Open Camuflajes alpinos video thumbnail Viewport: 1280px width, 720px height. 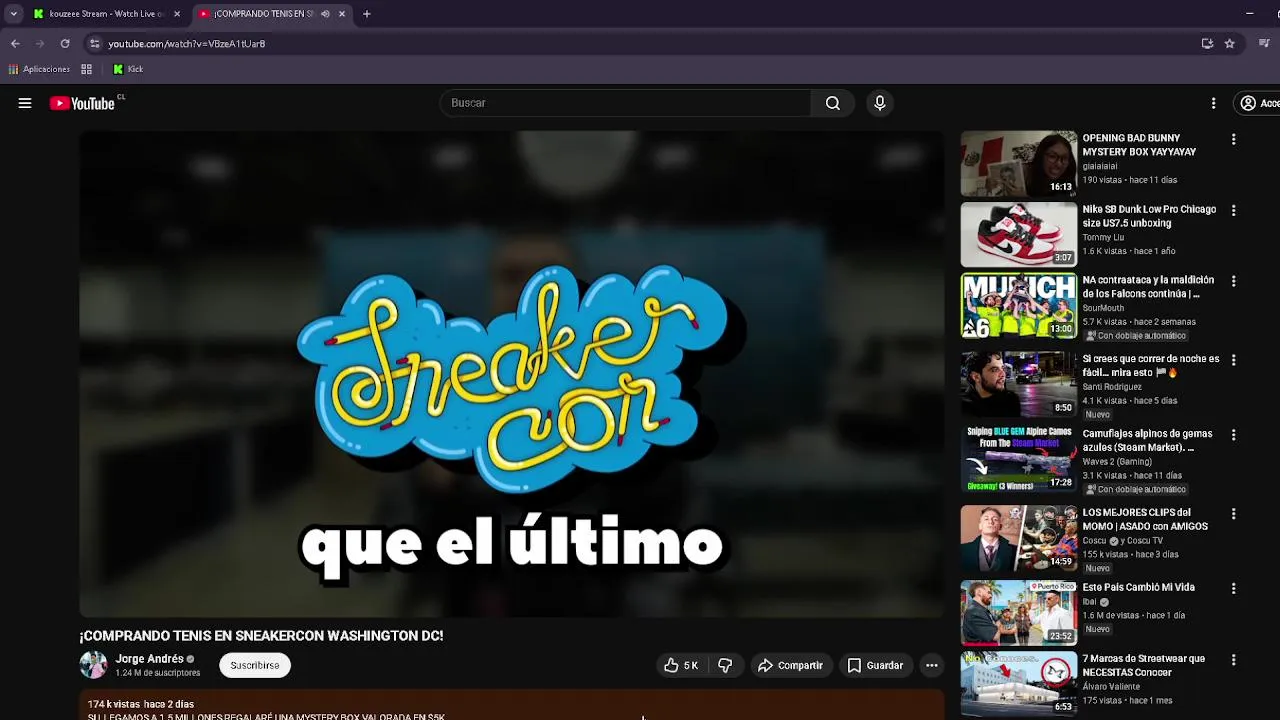pos(1018,459)
